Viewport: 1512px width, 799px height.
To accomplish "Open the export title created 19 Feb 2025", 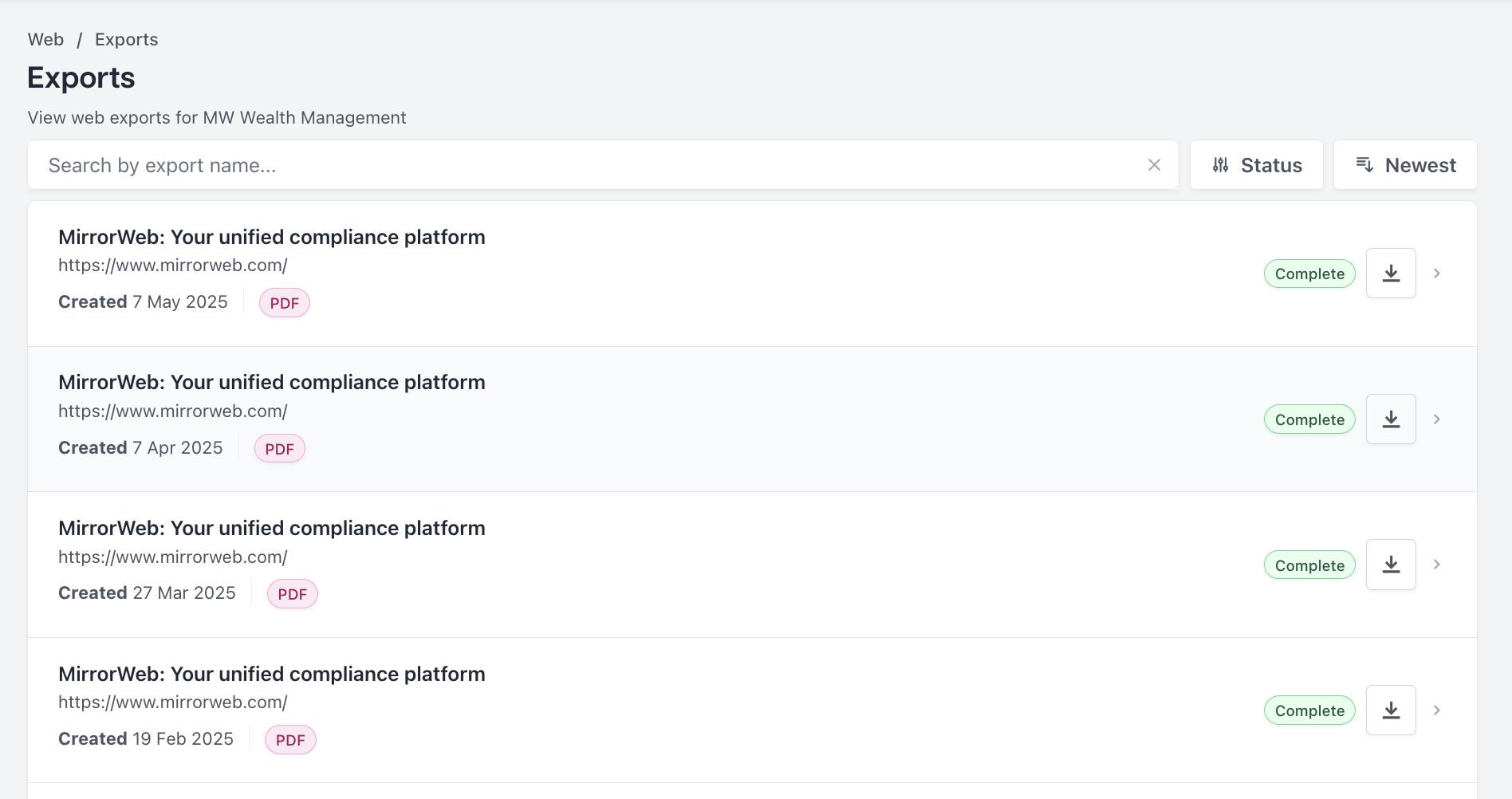I will point(272,674).
